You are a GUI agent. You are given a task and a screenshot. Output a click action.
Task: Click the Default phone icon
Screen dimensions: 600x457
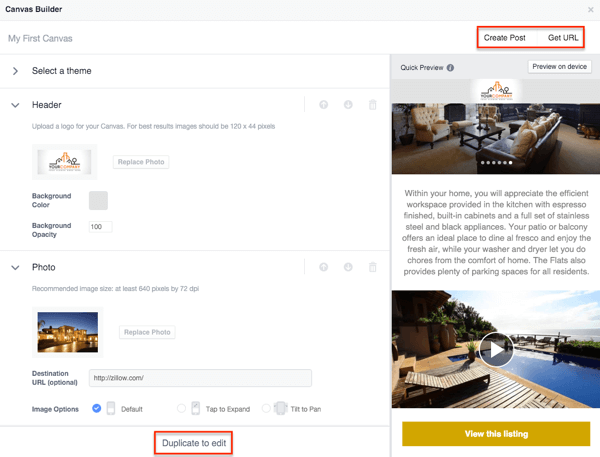click(111, 408)
